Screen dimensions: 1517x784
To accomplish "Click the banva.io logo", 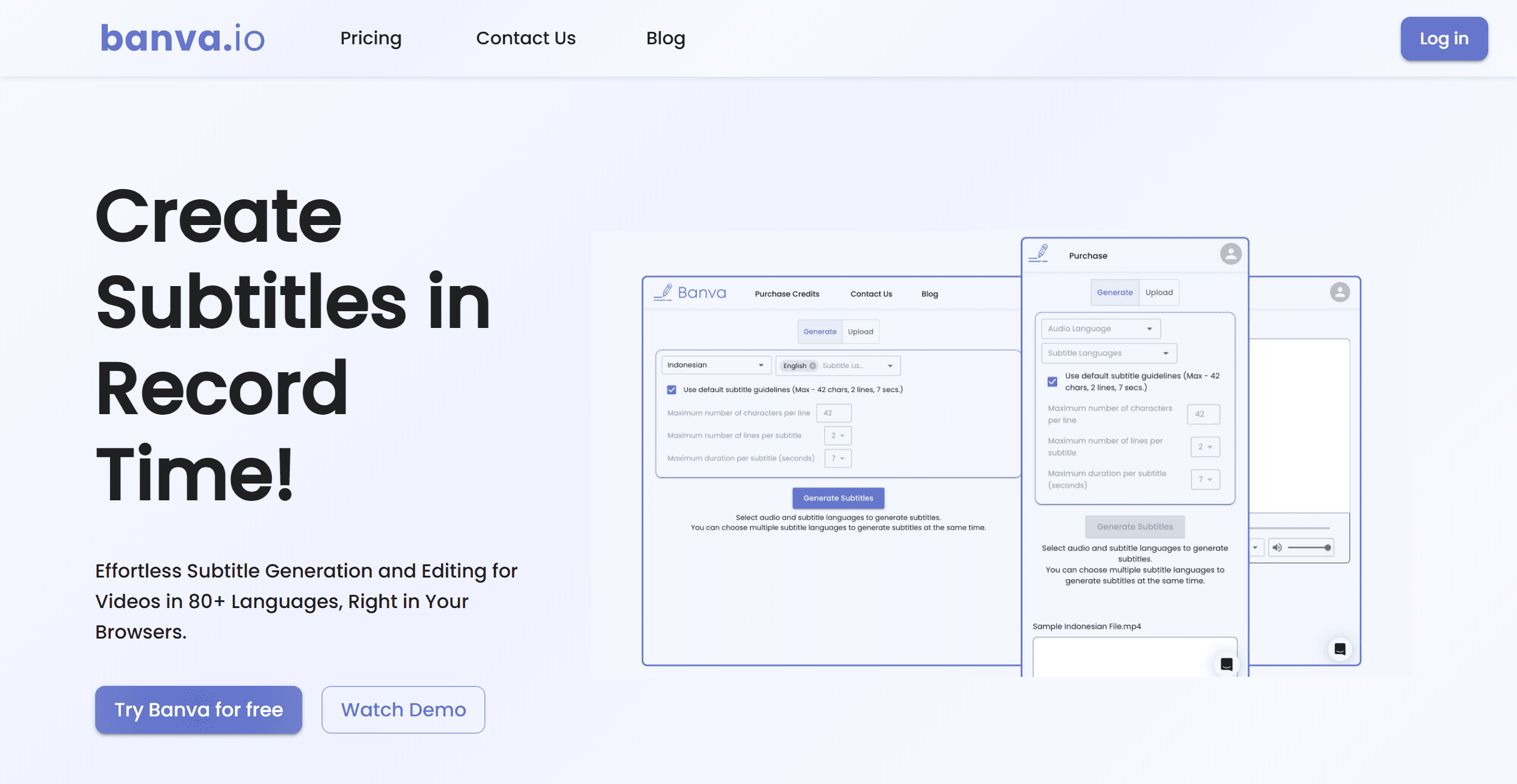I will [x=183, y=38].
